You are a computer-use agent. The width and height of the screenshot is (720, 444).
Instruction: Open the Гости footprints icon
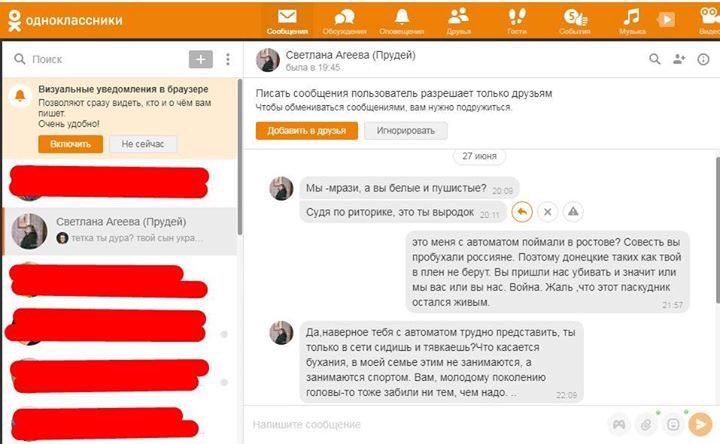point(516,20)
